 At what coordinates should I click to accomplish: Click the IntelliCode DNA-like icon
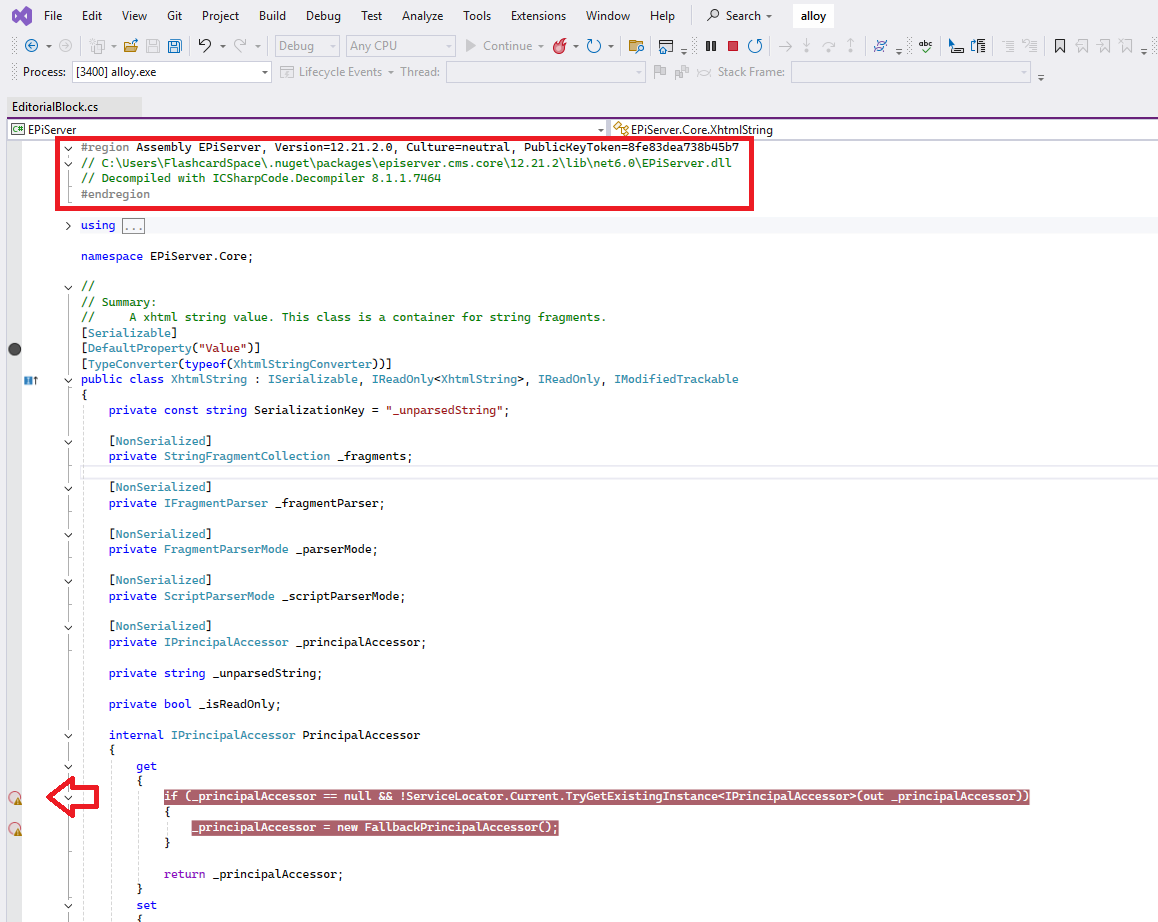pyautogui.click(x=880, y=46)
